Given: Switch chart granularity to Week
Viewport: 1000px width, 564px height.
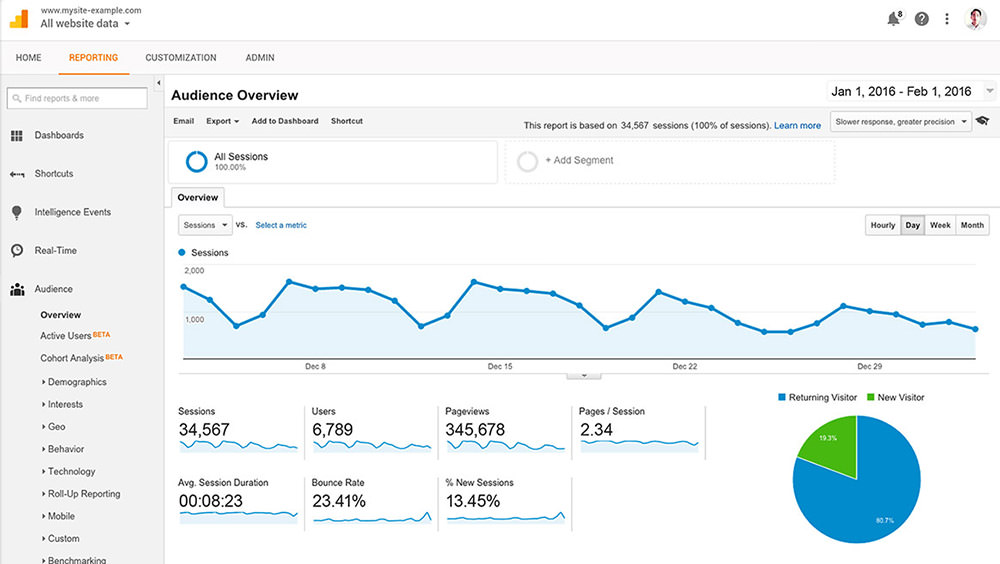Looking at the screenshot, I should click(940, 225).
